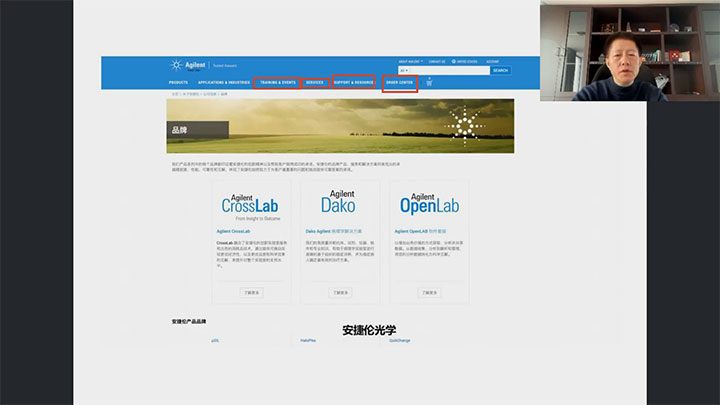Click the globe icon beside United States
The width and height of the screenshot is (720, 405).
tap(454, 61)
